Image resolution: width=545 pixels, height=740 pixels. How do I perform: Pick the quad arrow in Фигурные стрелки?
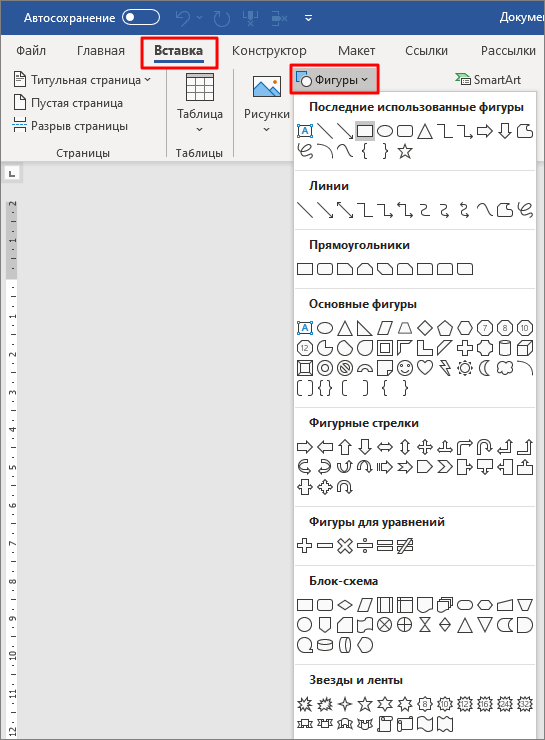425,446
